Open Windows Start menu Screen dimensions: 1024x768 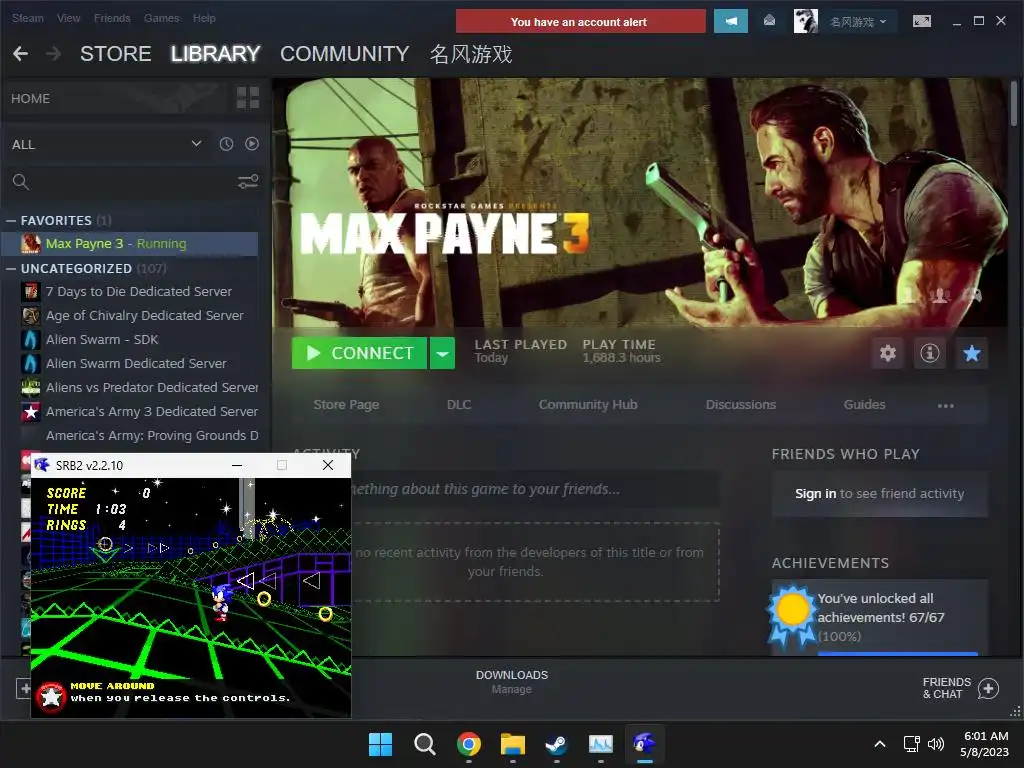pos(380,744)
